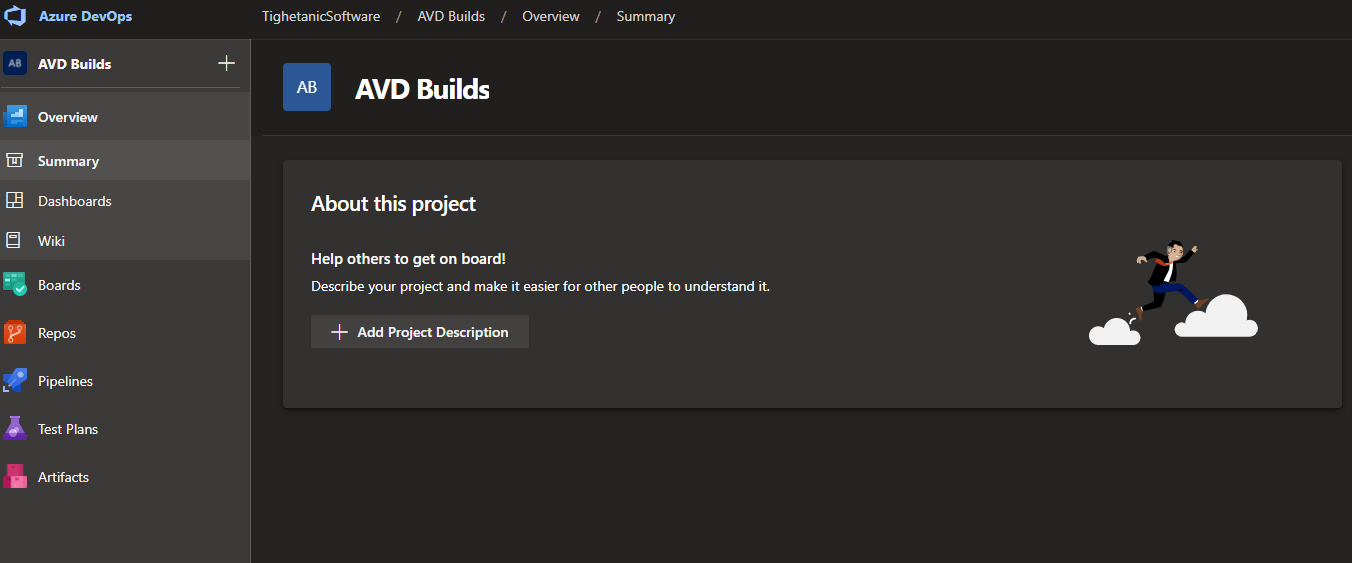Click the Overview hub icon
Image resolution: width=1352 pixels, height=563 pixels.
(x=15, y=117)
